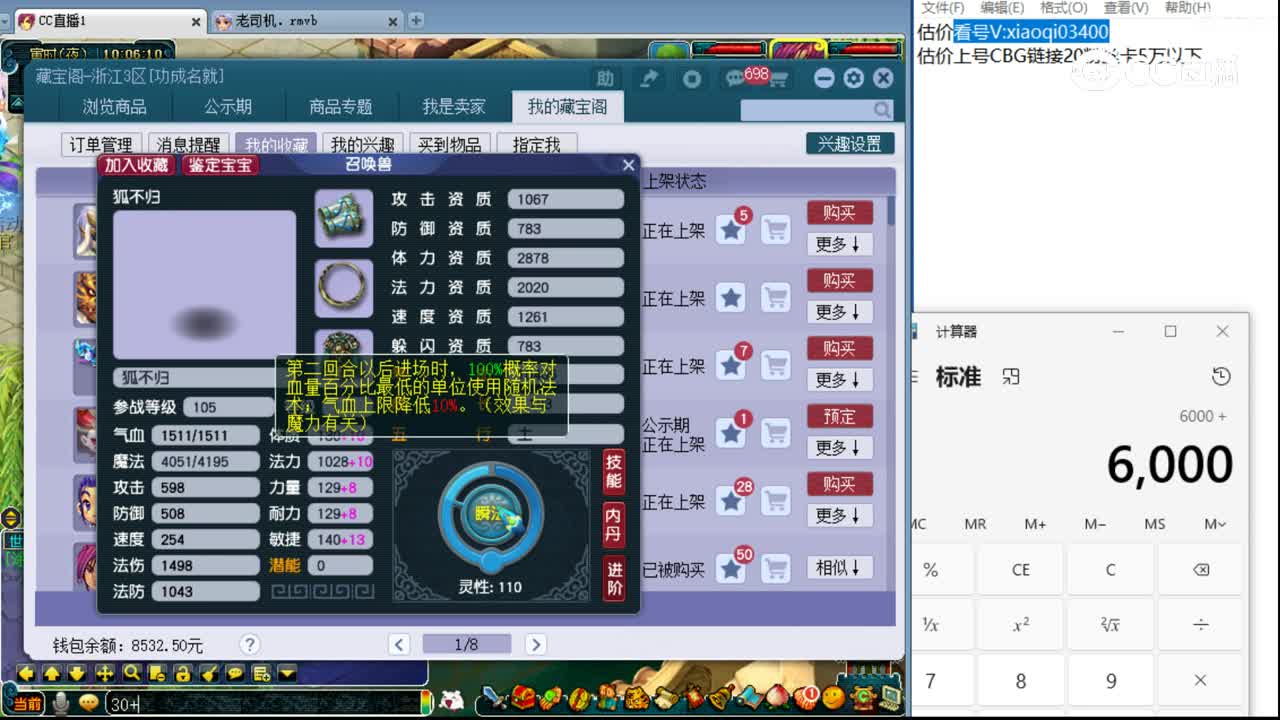1280x720 pixels.
Task: Click Calculator keep-on-top icon beside 标准
Action: click(x=1011, y=377)
